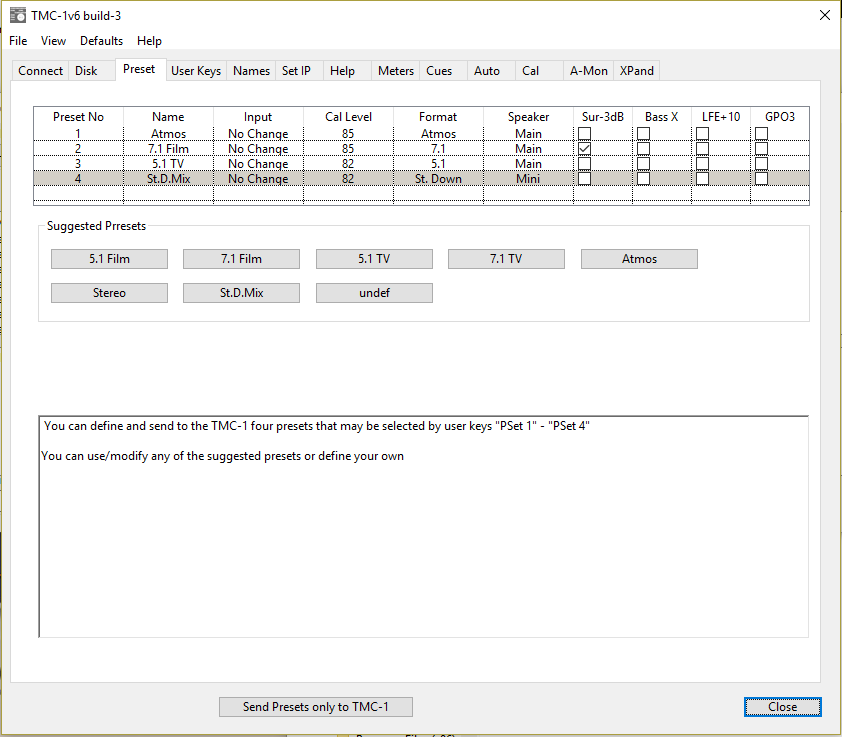The width and height of the screenshot is (842, 737).
Task: Switch to the User Keys tab
Action: [x=196, y=71]
